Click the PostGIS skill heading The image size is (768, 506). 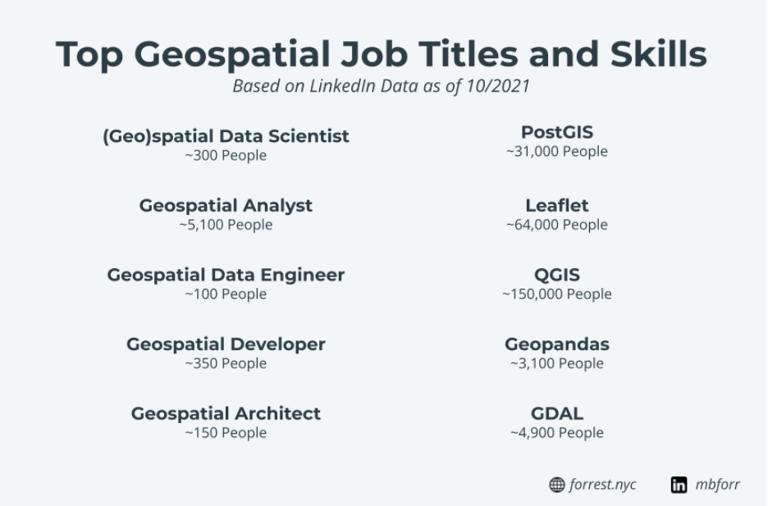pos(557,132)
